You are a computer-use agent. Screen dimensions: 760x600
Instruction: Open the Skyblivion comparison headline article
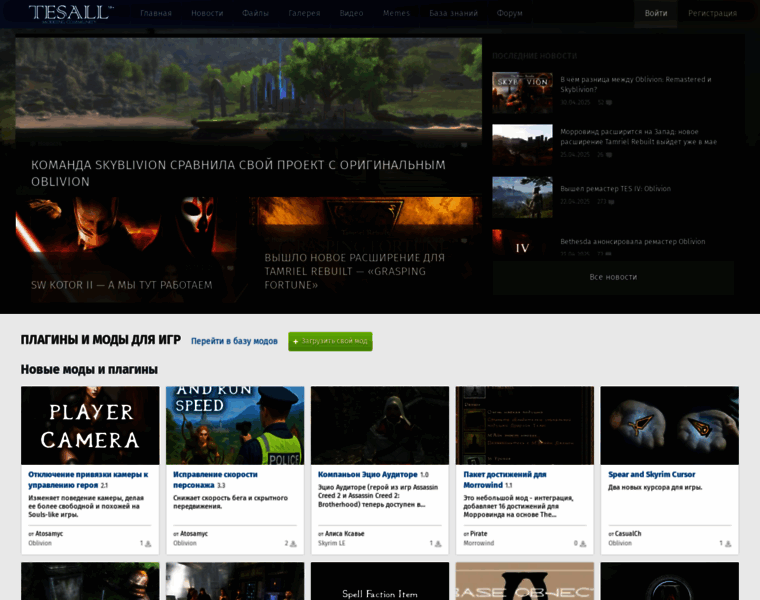[x=238, y=173]
